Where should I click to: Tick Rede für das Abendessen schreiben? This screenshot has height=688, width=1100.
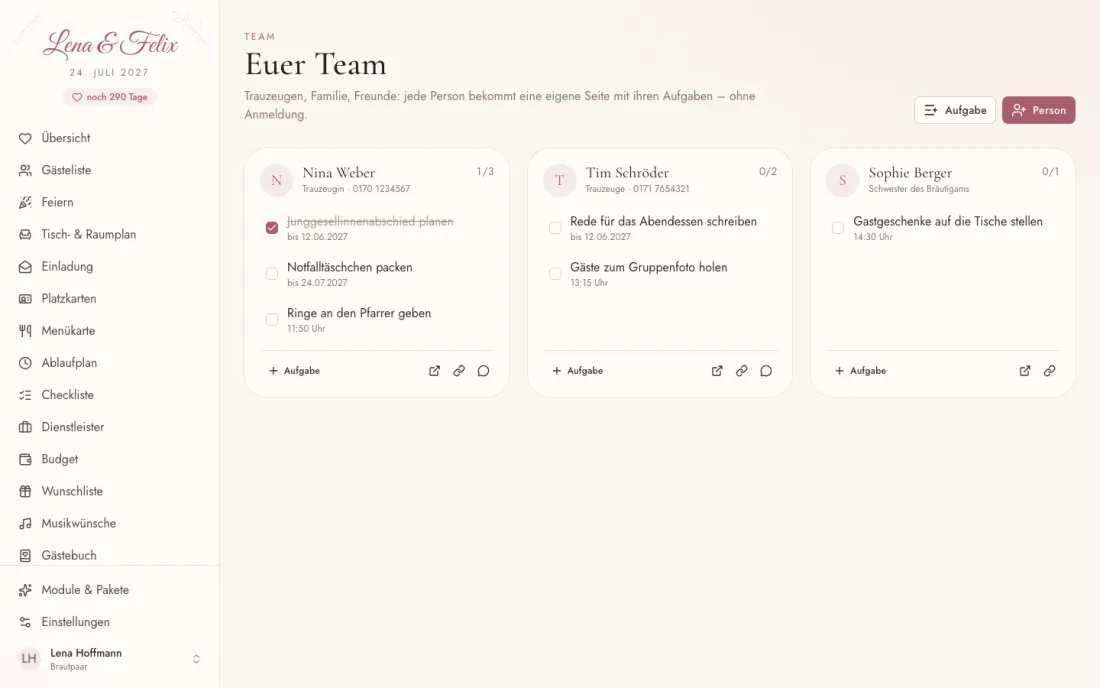[555, 228]
